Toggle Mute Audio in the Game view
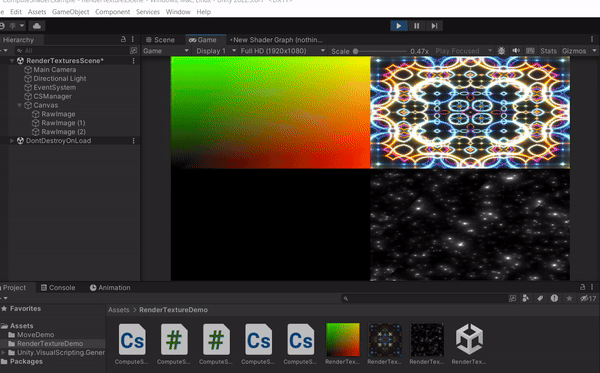600x373 pixels. click(x=516, y=51)
